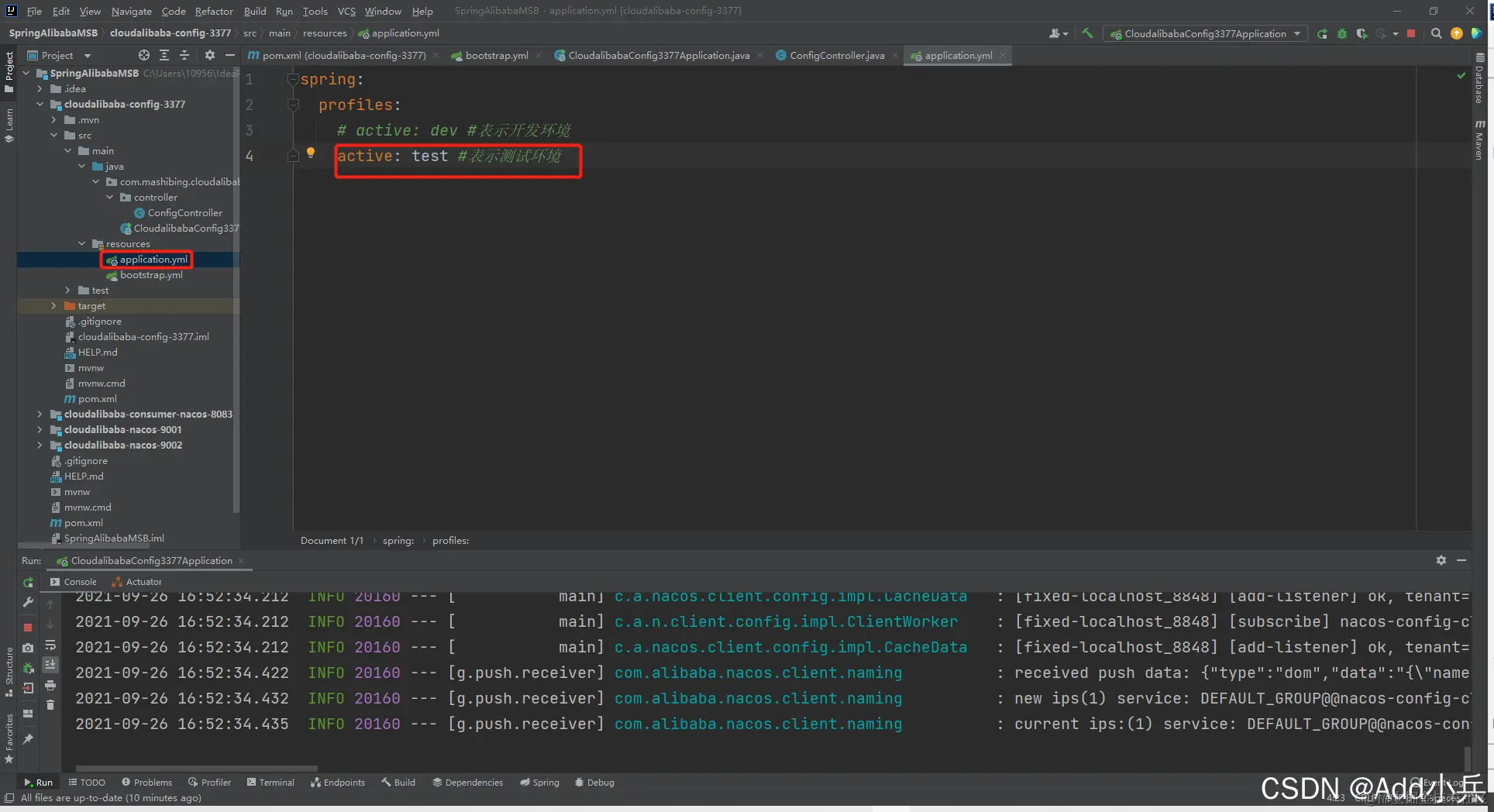Screen dimensions: 1494x812
Task: Open the Maven side panel
Action: point(1479,140)
